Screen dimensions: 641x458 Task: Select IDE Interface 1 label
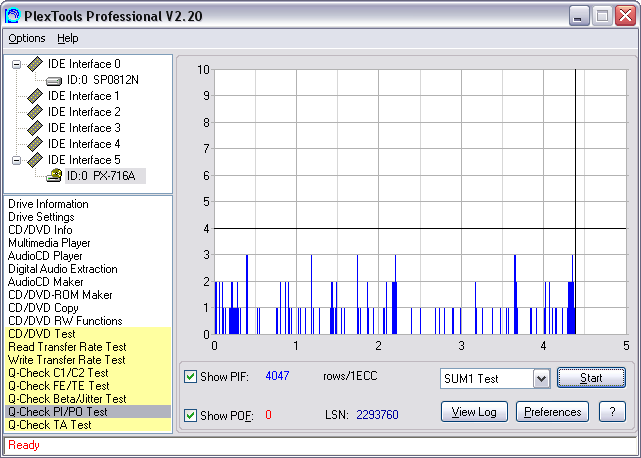(84, 96)
